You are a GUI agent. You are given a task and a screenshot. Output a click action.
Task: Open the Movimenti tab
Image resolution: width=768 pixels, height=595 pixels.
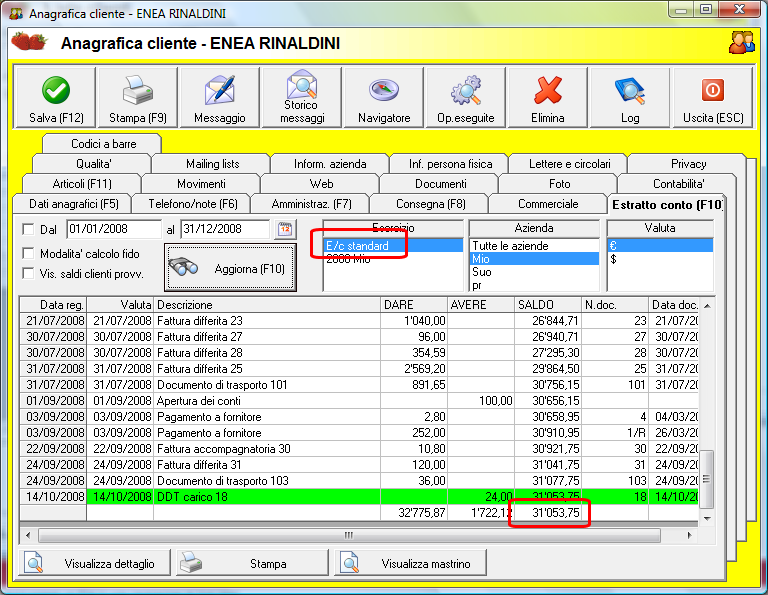click(x=201, y=184)
